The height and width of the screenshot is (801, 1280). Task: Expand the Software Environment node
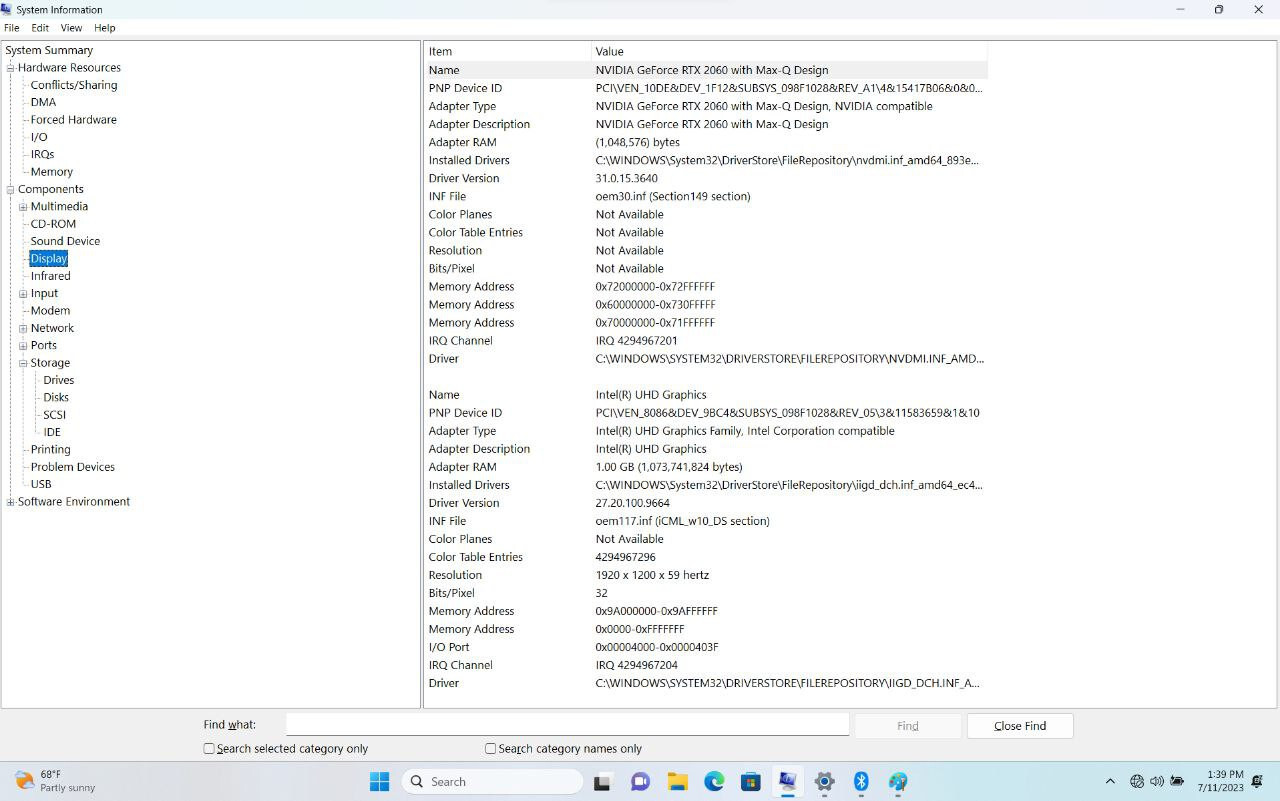coord(11,502)
